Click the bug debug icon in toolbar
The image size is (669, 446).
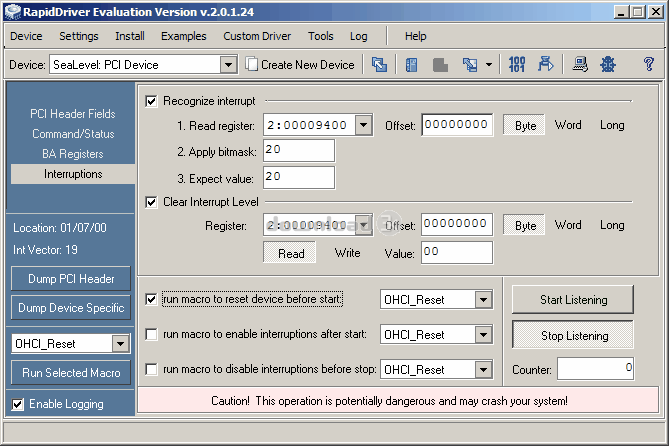point(607,65)
